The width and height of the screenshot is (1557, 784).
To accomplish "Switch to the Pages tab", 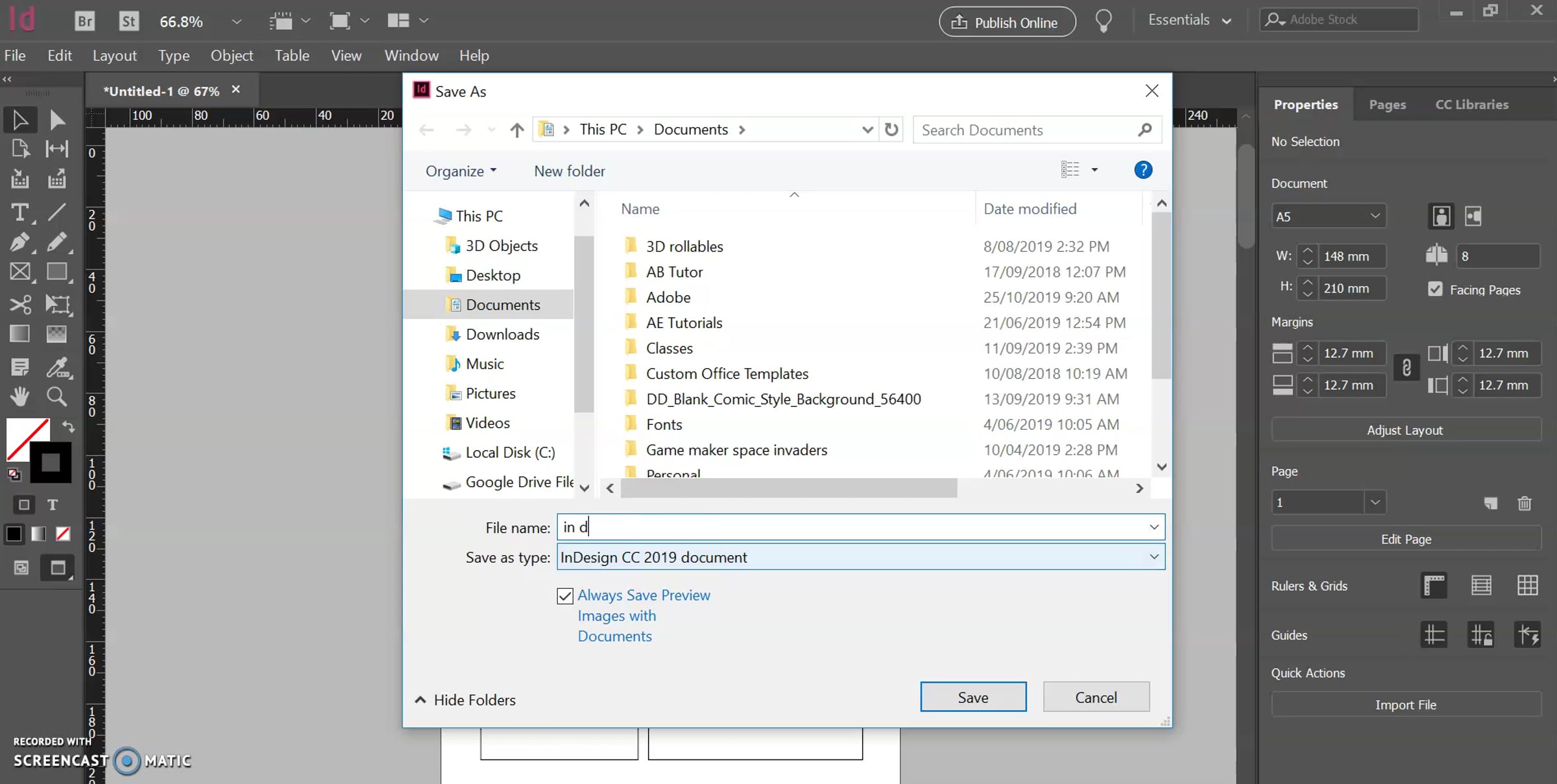I will [x=1388, y=104].
